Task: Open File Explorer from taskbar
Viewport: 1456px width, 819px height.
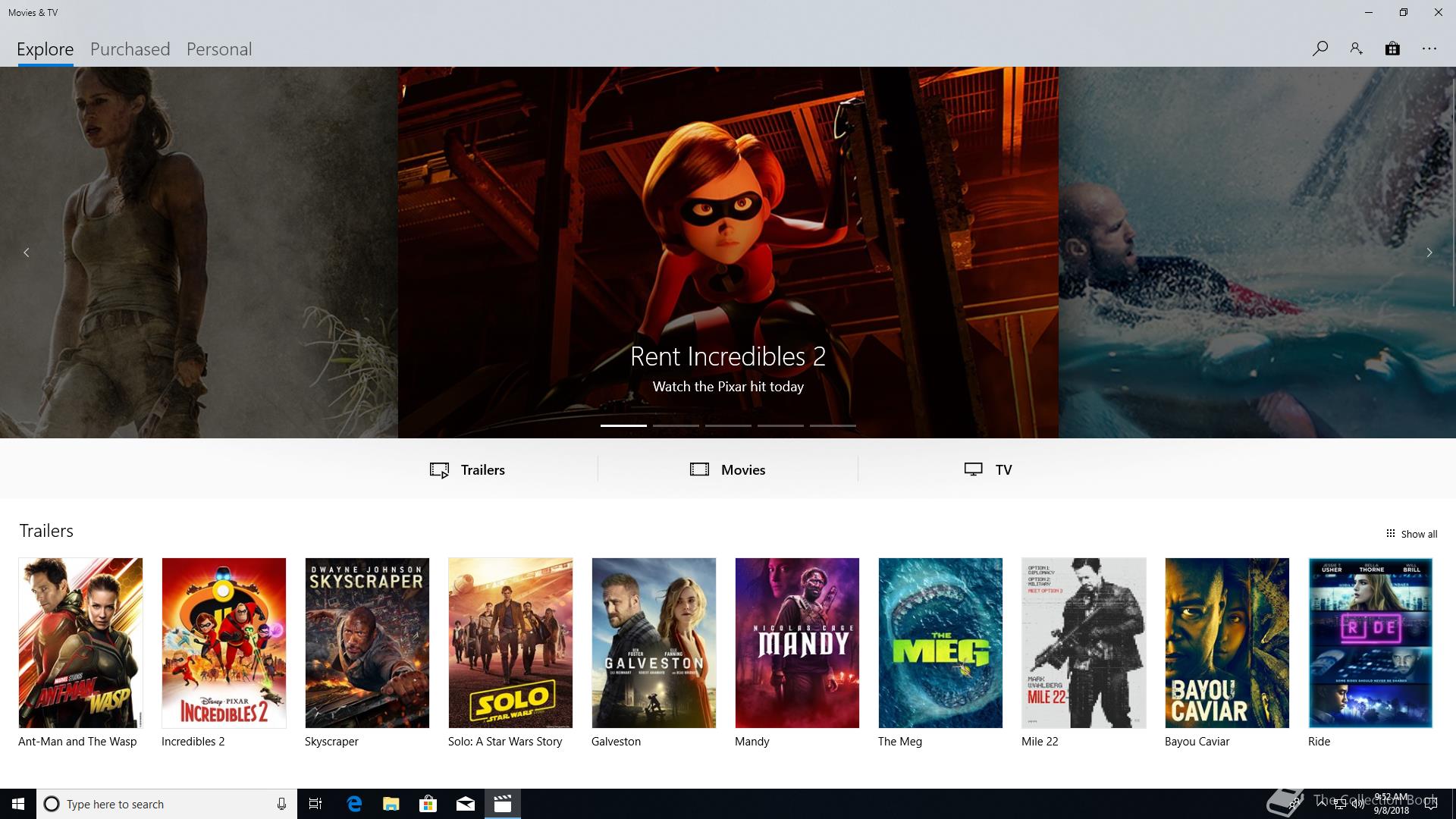Action: click(391, 804)
